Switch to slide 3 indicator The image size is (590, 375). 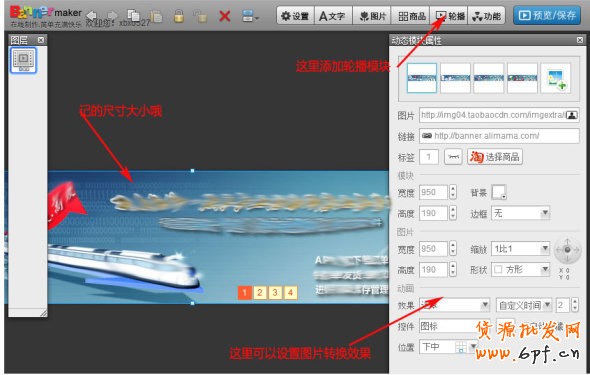(275, 292)
